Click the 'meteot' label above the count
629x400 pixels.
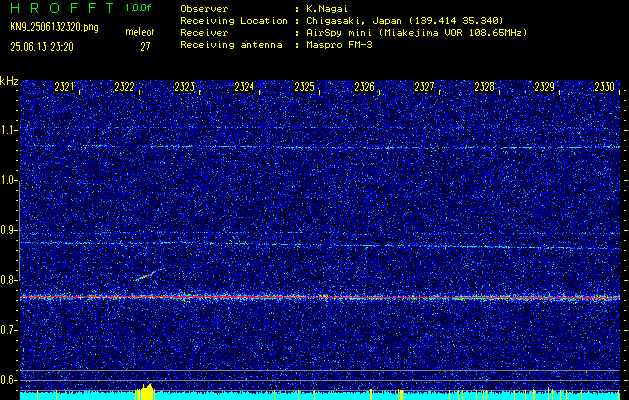pyautogui.click(x=140, y=32)
